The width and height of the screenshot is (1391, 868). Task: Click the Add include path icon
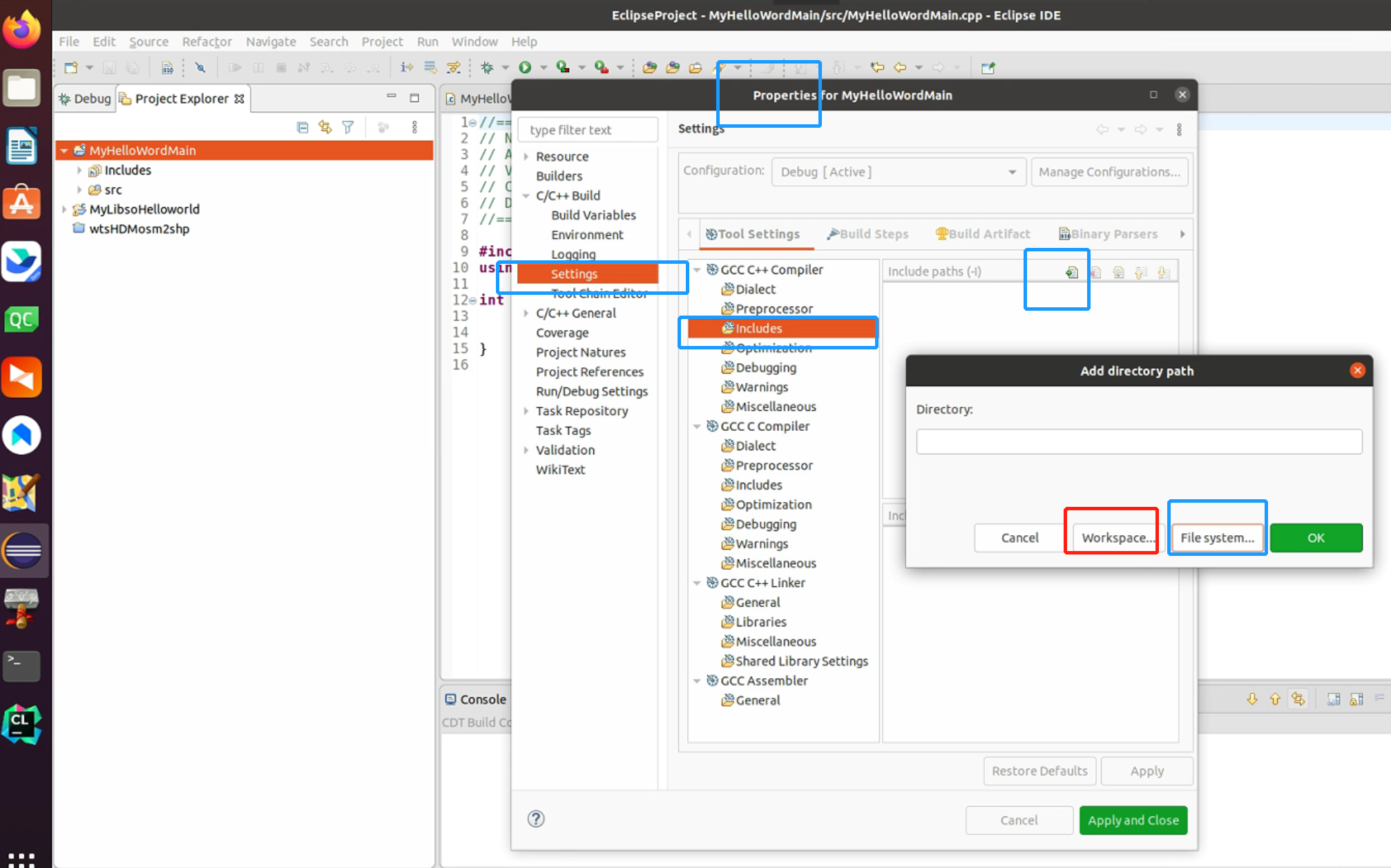[x=1071, y=272]
